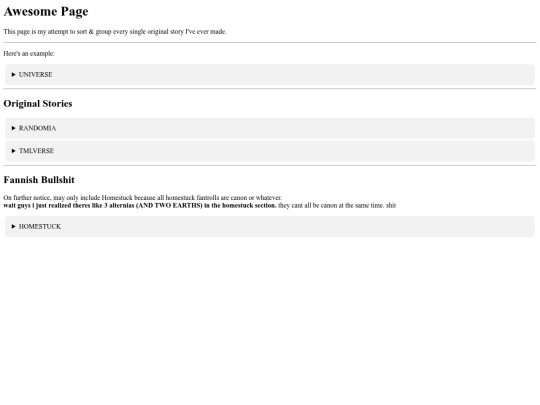Click the 'Here's an example:' text
This screenshot has height=405, width=540.
point(29,54)
